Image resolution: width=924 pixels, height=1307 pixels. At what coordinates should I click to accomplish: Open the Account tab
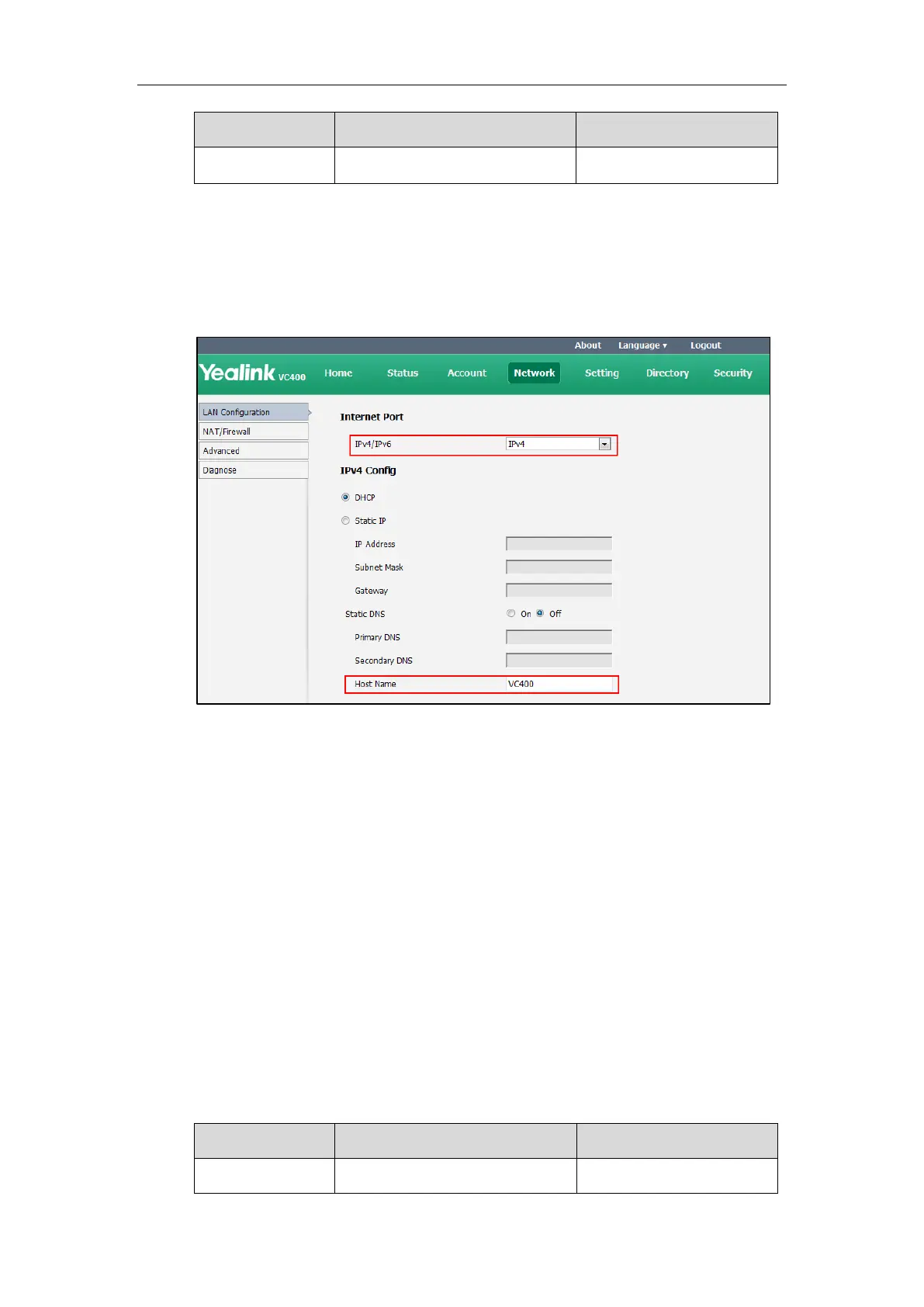point(467,373)
